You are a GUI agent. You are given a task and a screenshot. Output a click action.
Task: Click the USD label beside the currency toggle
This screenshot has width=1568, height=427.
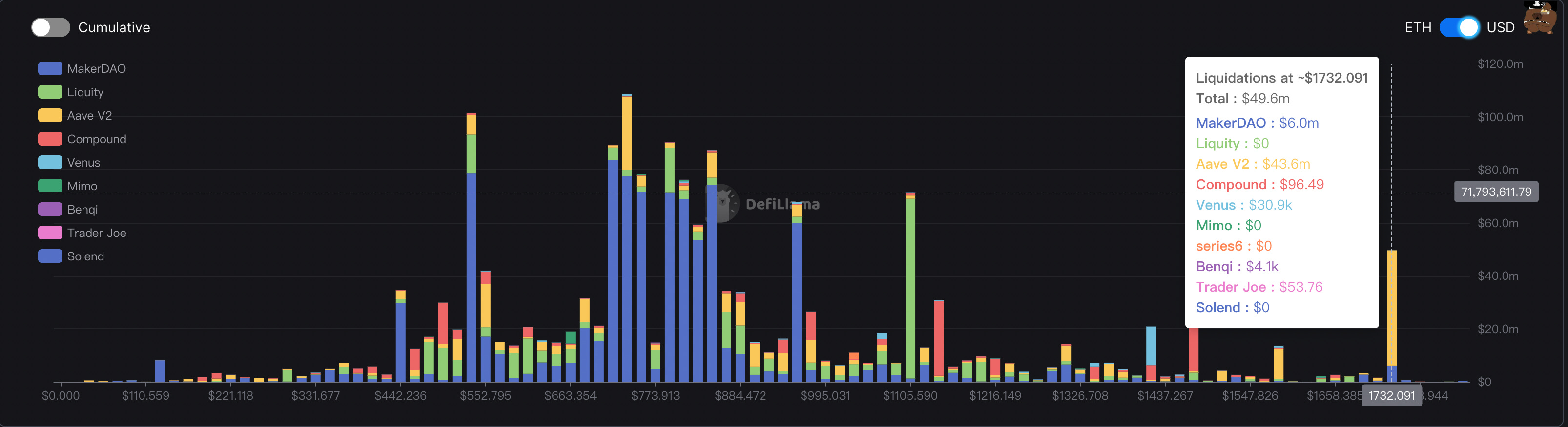(x=1501, y=27)
